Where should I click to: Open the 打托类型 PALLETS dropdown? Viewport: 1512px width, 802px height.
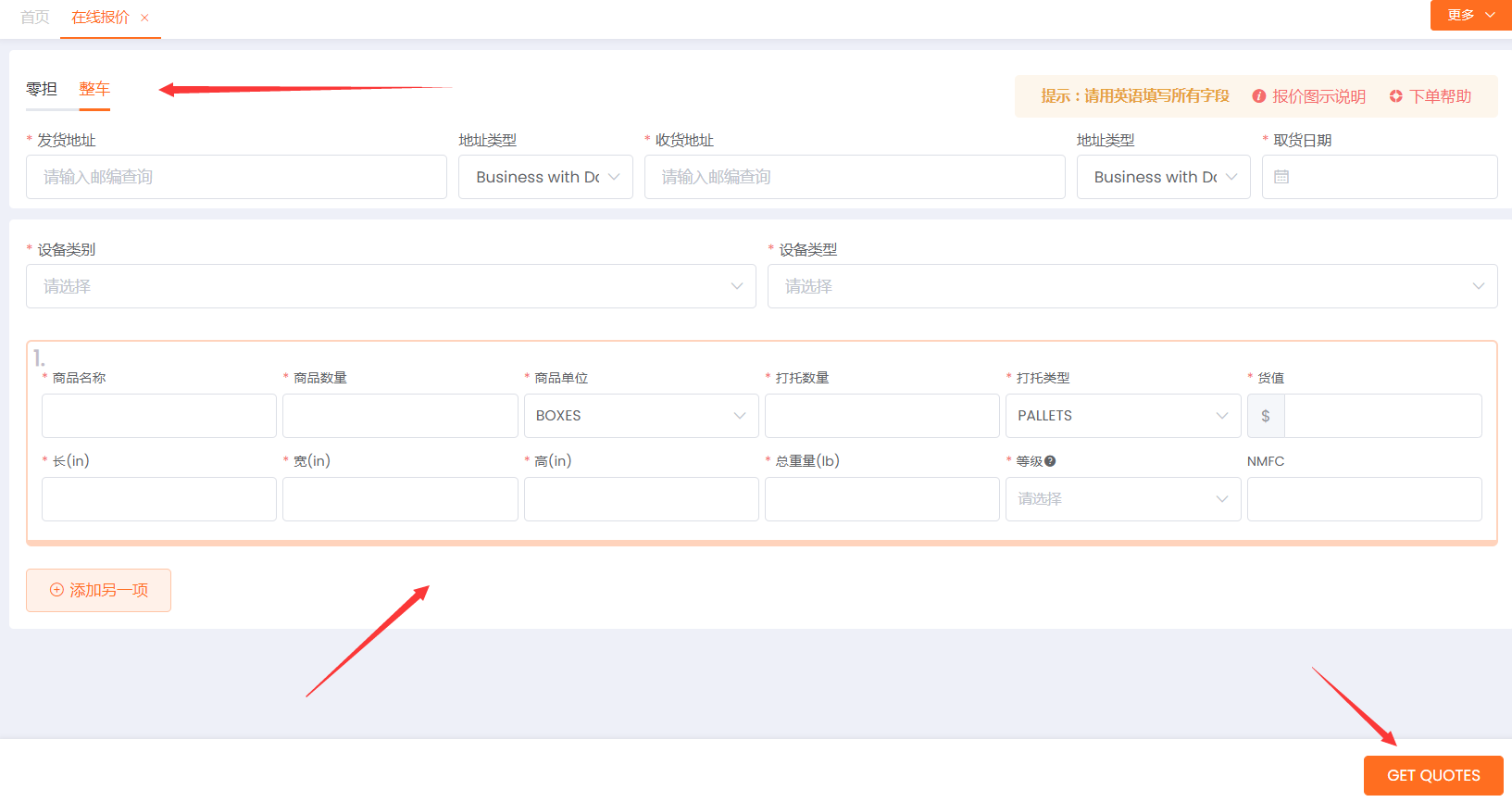tap(1122, 416)
